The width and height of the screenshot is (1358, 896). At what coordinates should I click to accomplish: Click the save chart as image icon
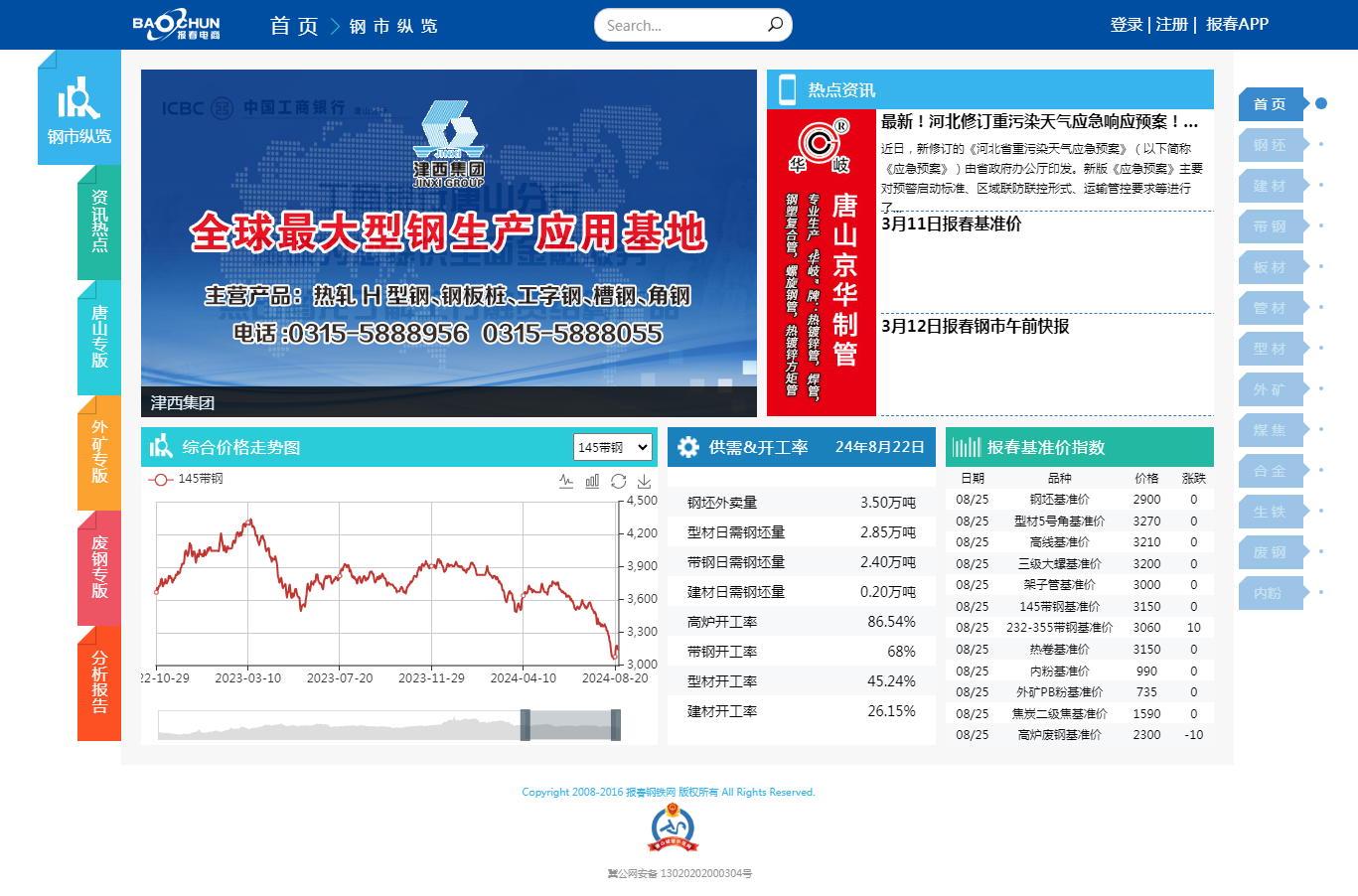coord(644,481)
